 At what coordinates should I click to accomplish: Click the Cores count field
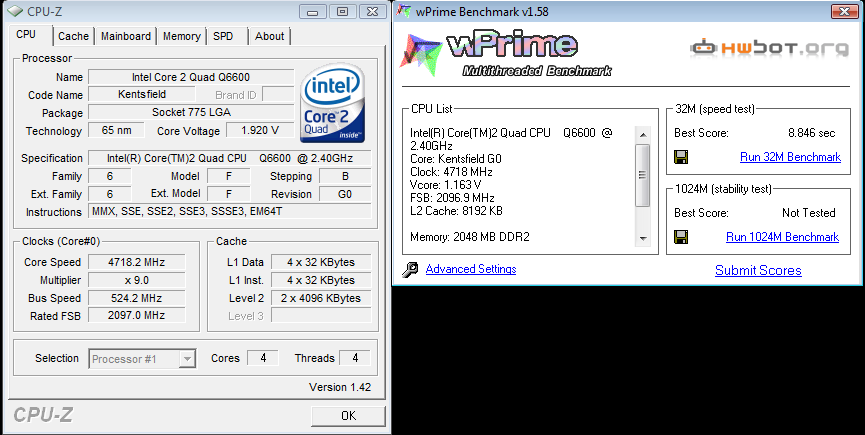pos(263,358)
